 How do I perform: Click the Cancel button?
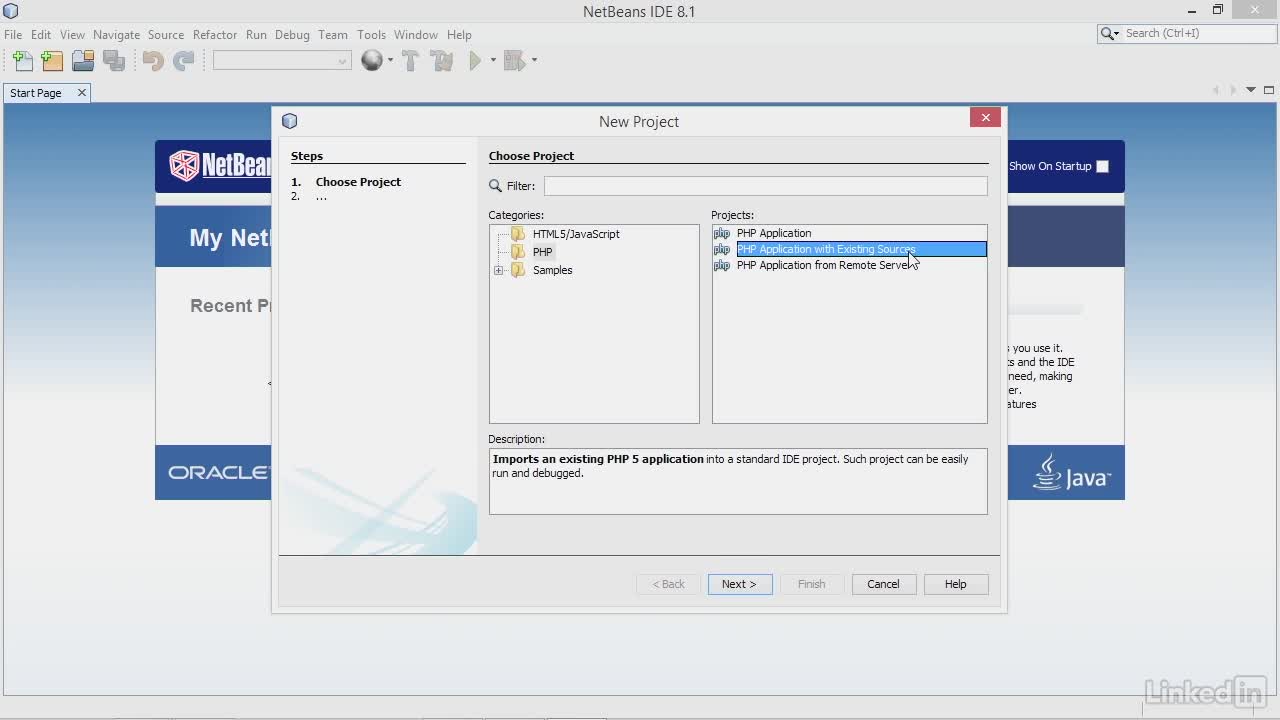pos(883,584)
